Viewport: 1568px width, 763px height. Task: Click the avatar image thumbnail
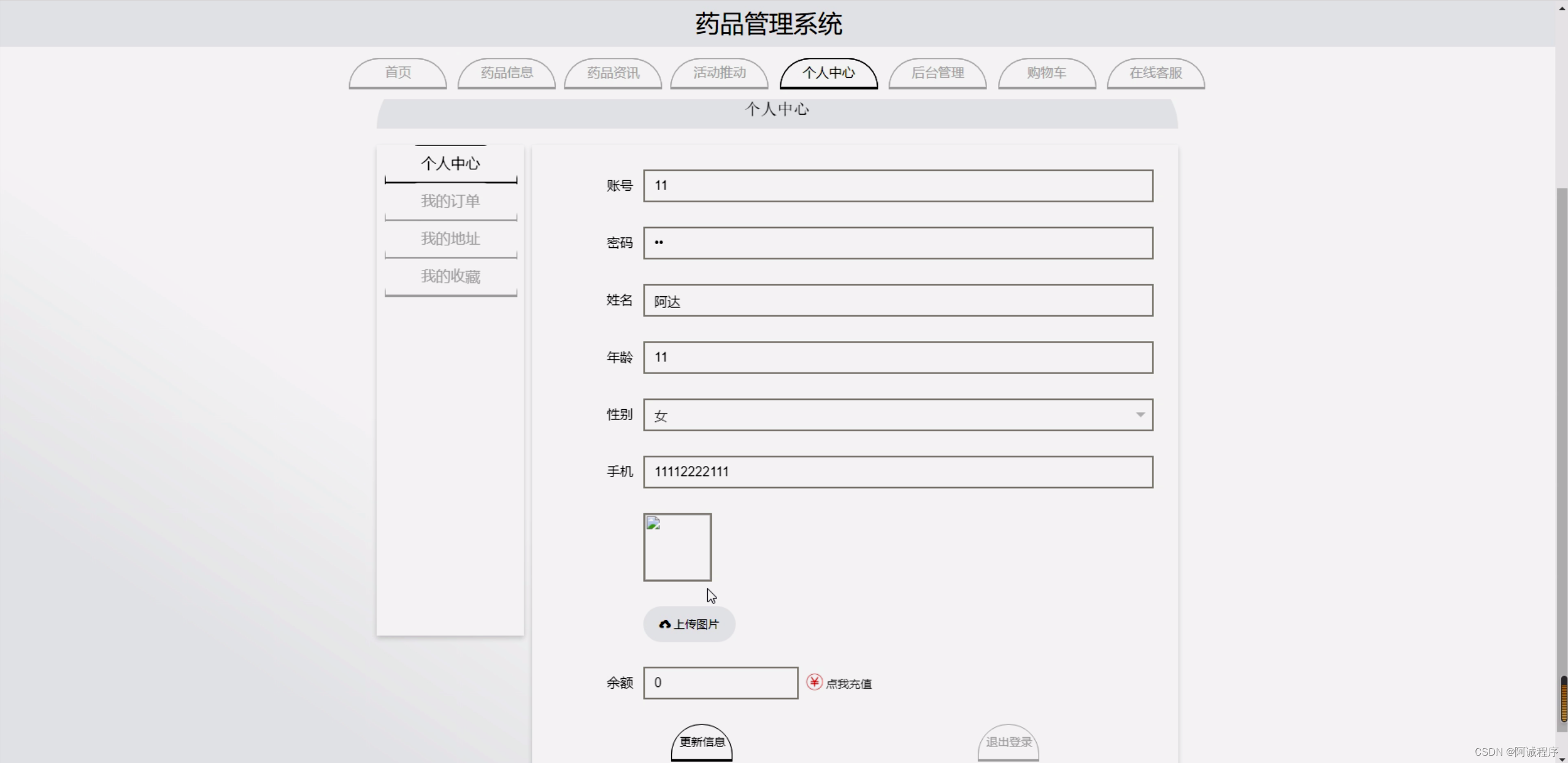click(x=677, y=546)
